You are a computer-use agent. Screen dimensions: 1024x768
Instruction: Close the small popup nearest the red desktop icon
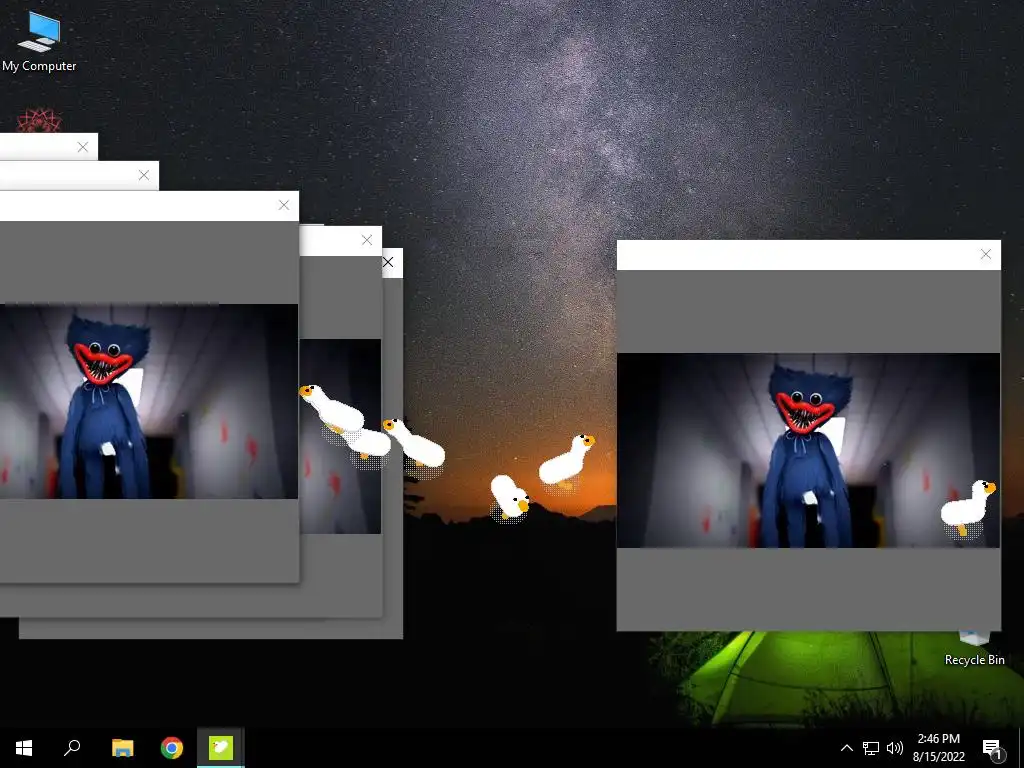[82, 147]
